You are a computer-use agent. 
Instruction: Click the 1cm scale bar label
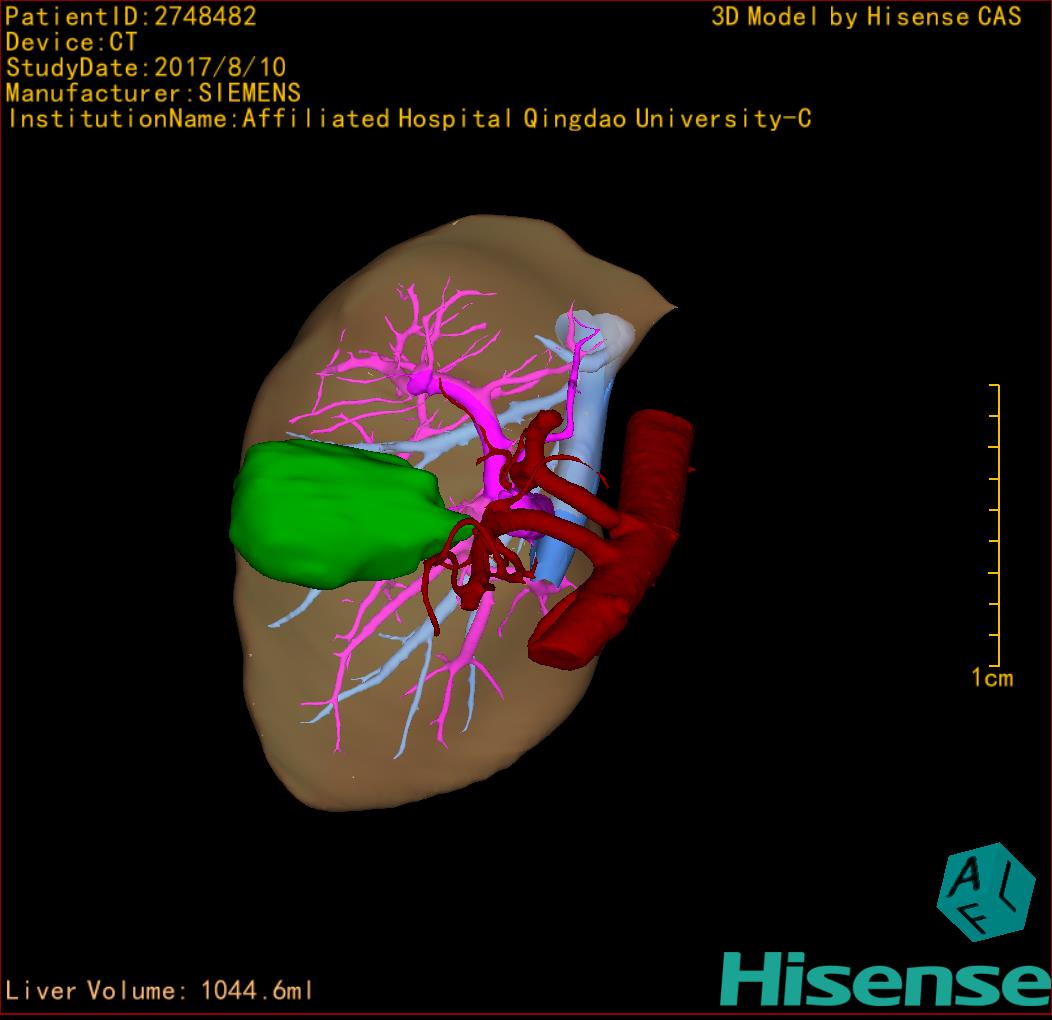point(992,678)
